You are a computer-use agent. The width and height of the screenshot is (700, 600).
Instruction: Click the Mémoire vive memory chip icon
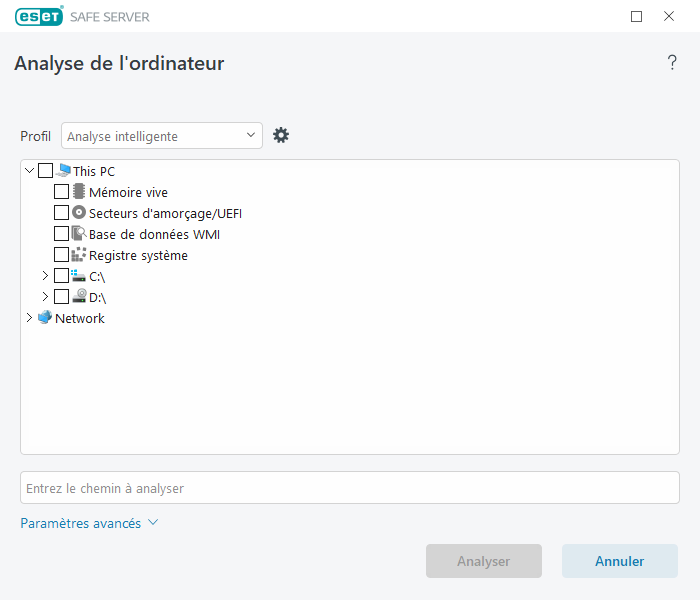tap(80, 192)
